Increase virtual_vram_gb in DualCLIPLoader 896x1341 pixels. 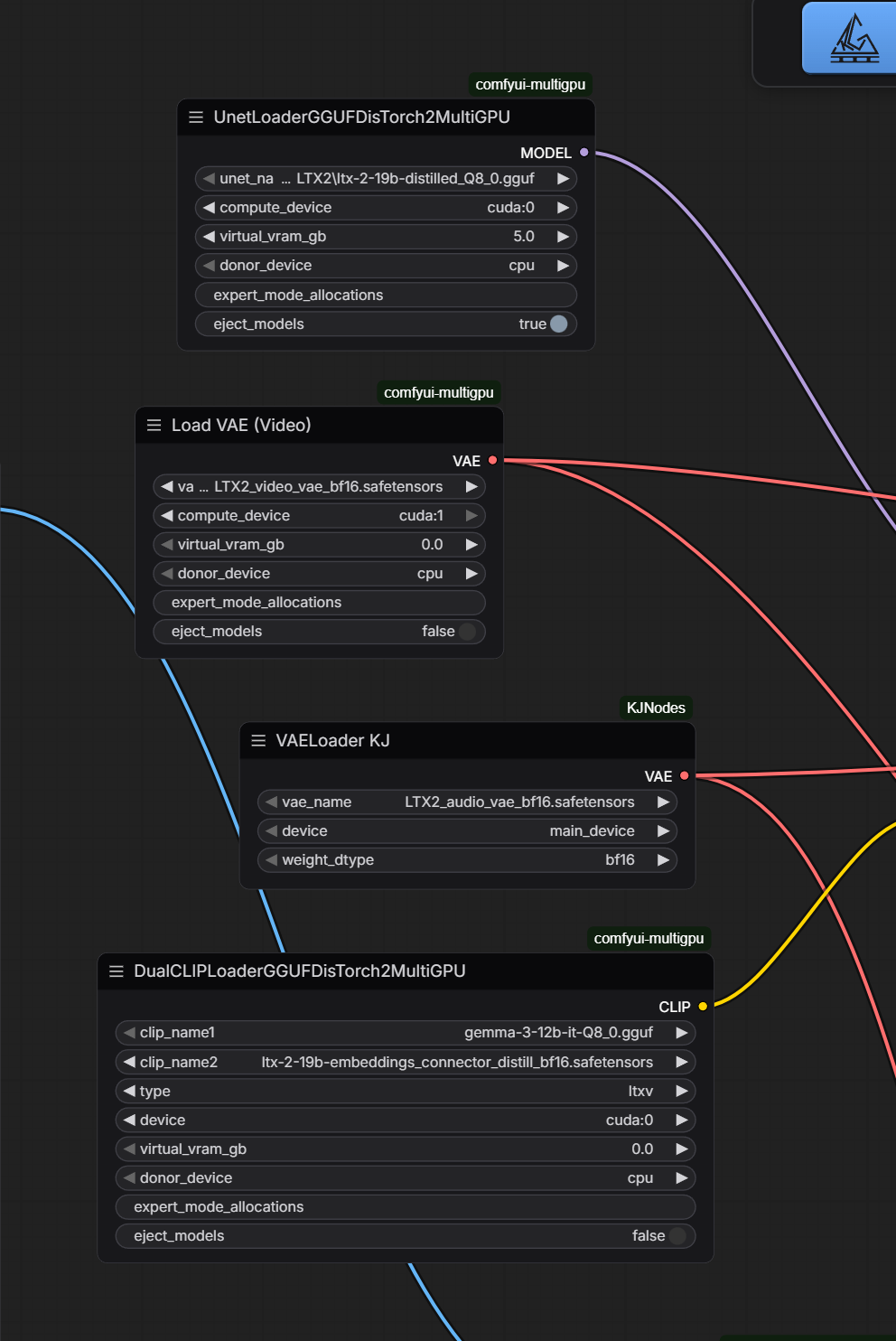[682, 1149]
